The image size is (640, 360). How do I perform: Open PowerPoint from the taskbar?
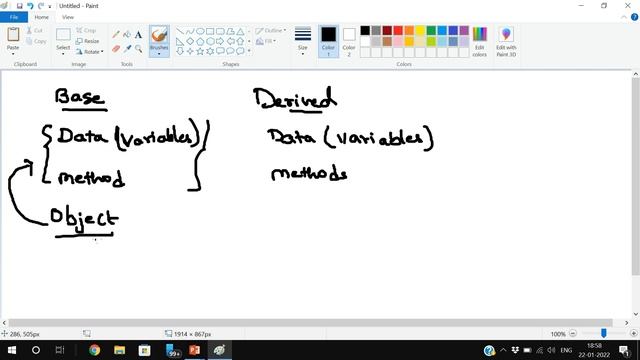(194, 350)
